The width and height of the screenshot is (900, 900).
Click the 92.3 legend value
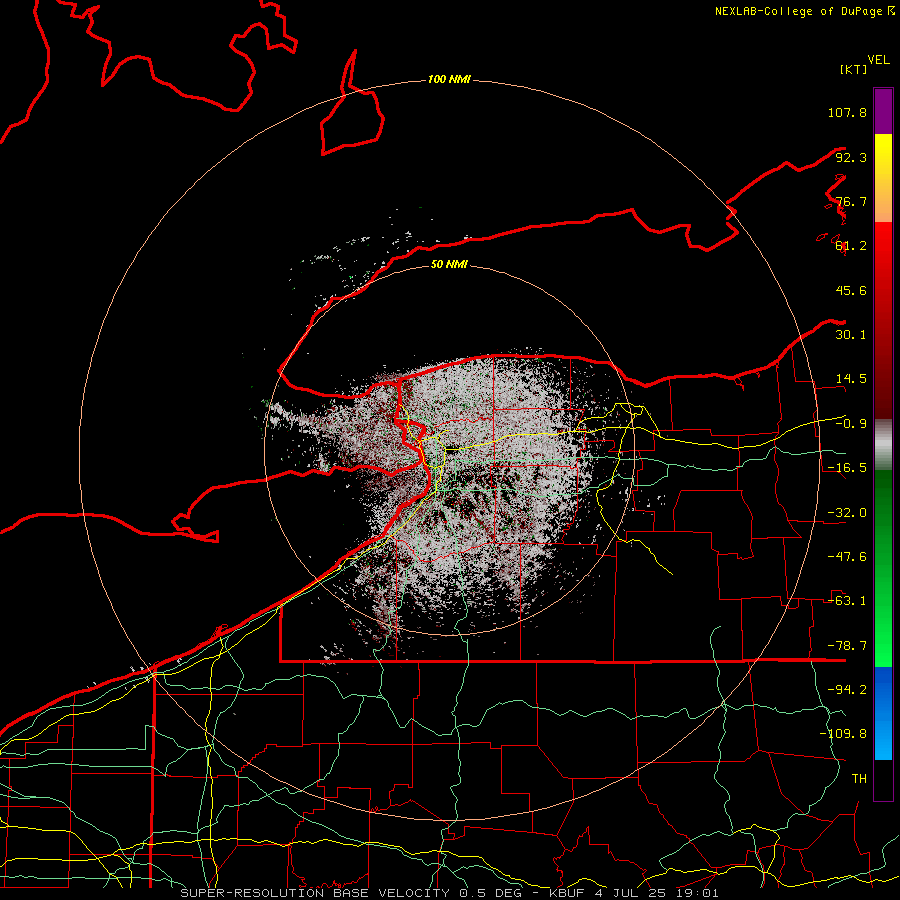(851, 157)
